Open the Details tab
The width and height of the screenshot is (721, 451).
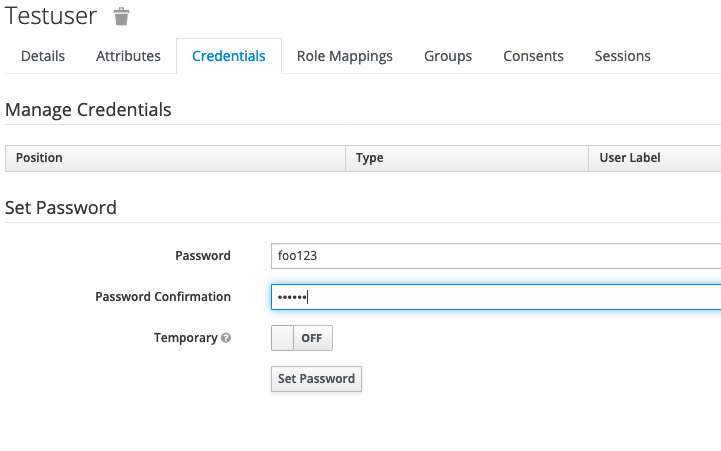point(43,56)
